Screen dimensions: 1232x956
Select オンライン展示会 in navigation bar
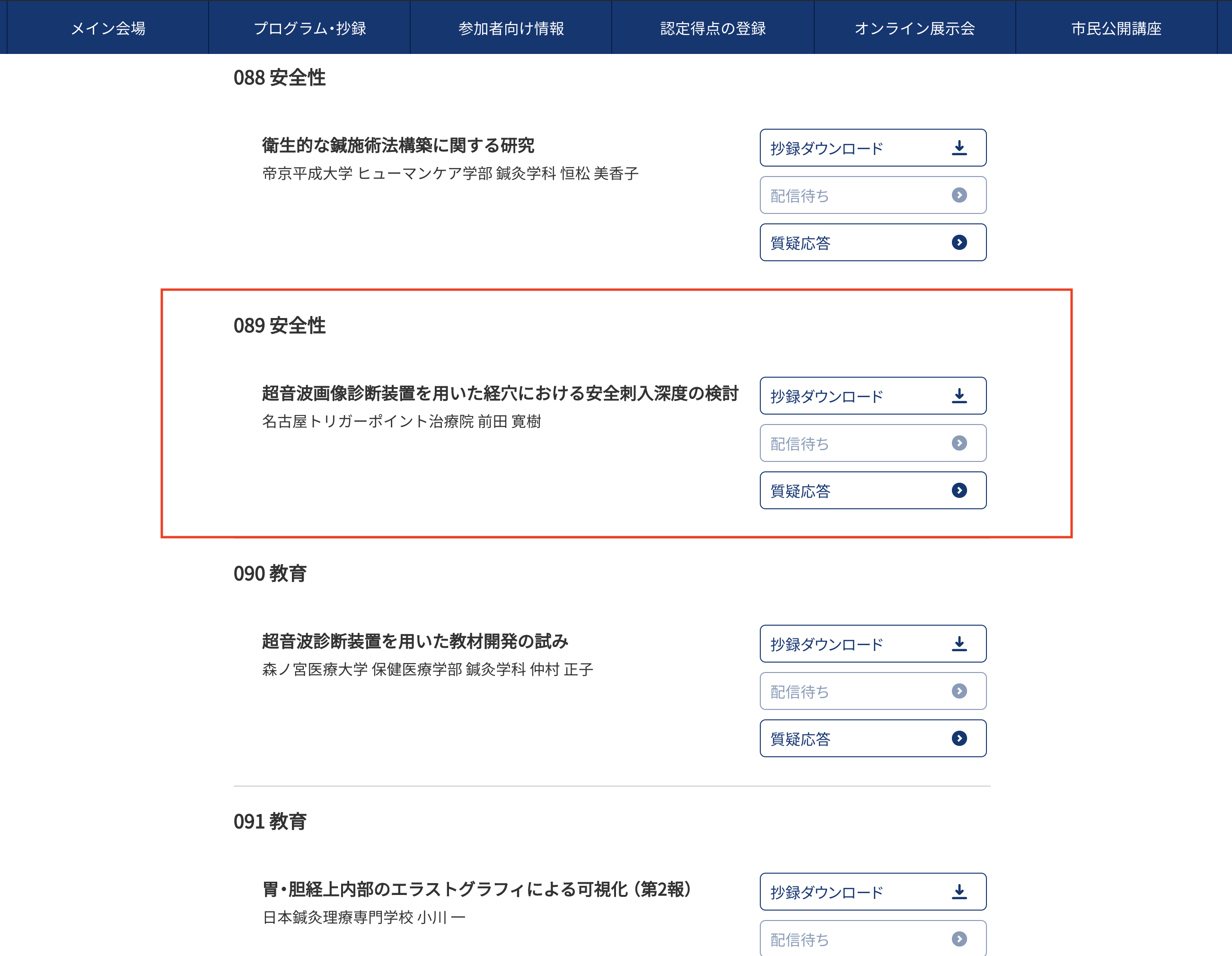click(x=915, y=27)
